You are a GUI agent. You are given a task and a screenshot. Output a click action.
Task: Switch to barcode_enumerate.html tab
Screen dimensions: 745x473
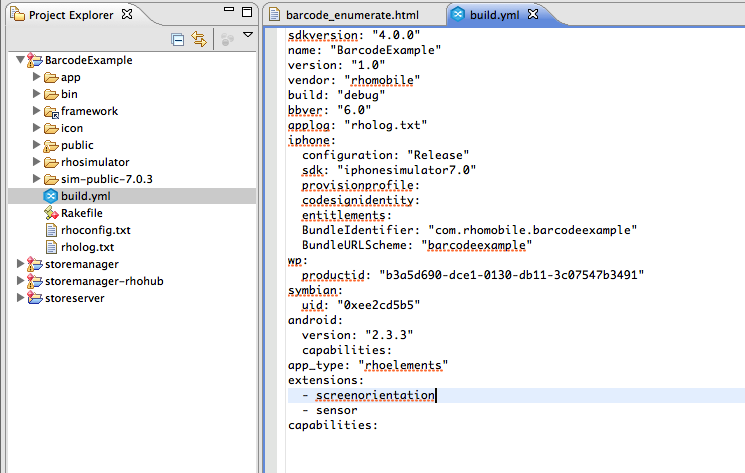pos(353,15)
